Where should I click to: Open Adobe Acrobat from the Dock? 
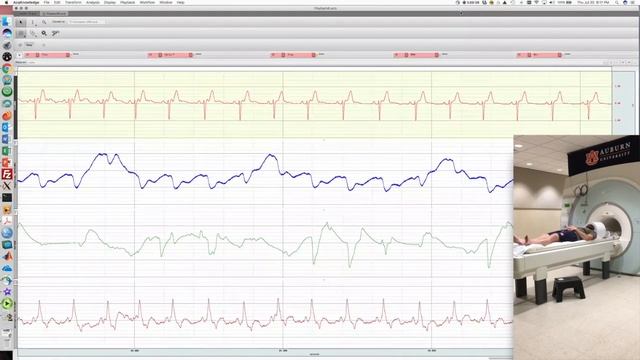pyautogui.click(x=7, y=221)
